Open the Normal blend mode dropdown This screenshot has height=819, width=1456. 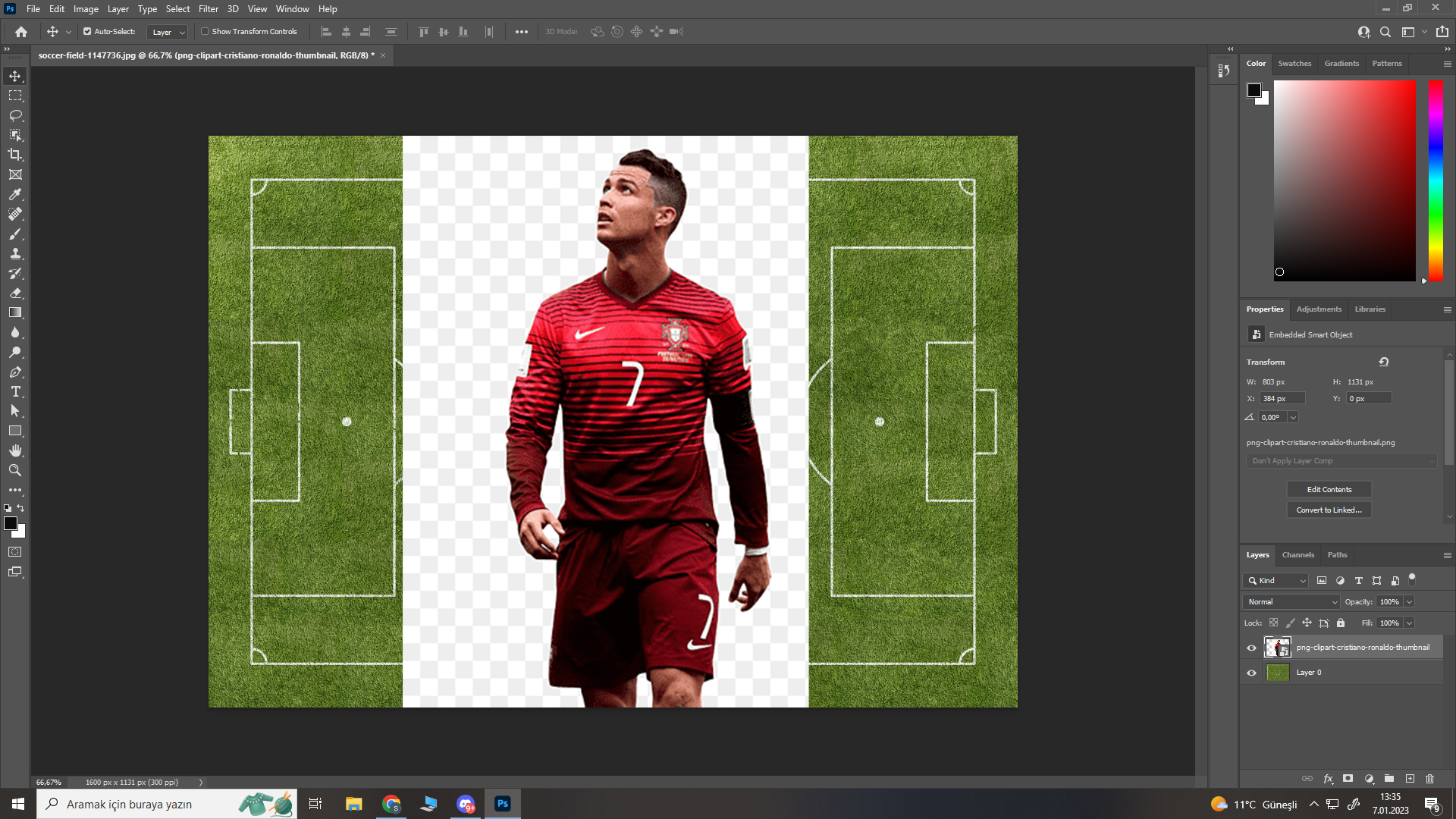tap(1292, 601)
